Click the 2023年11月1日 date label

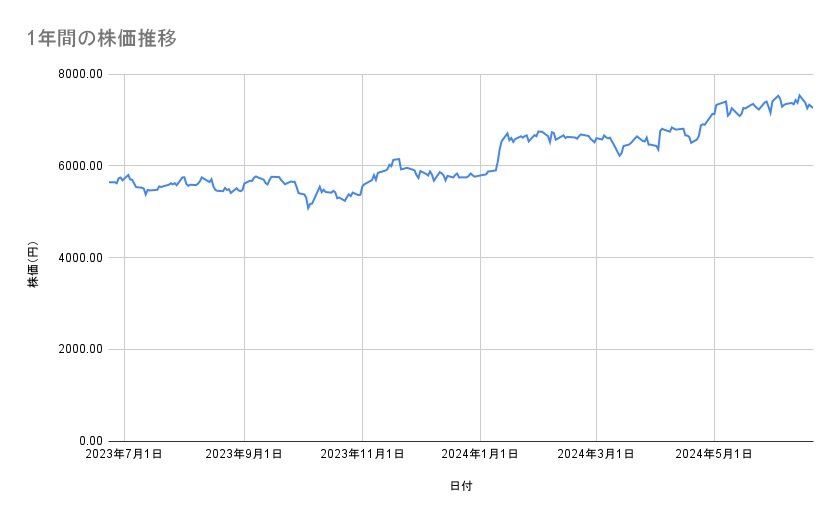coord(362,454)
